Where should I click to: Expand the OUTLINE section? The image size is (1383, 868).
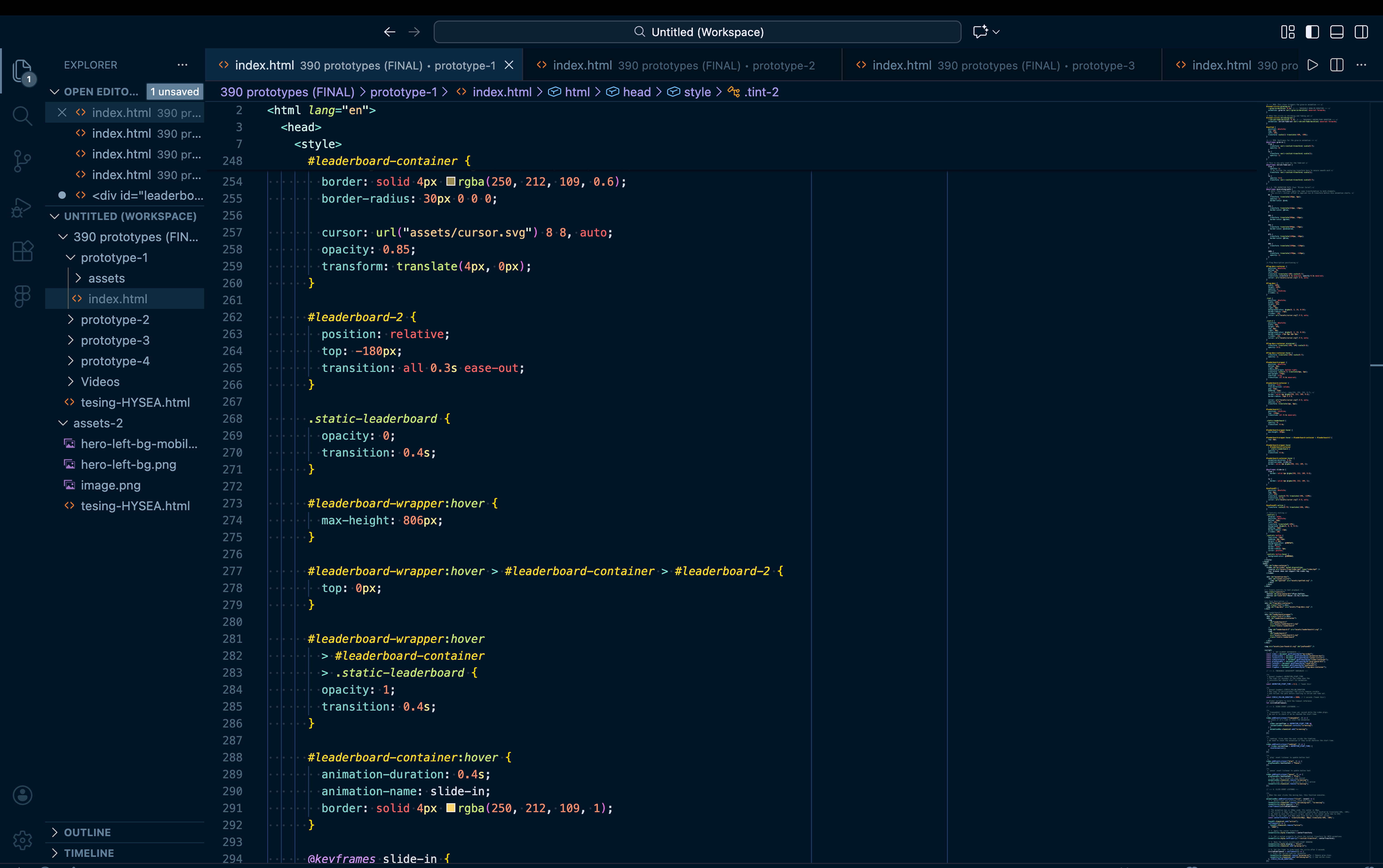tap(87, 832)
